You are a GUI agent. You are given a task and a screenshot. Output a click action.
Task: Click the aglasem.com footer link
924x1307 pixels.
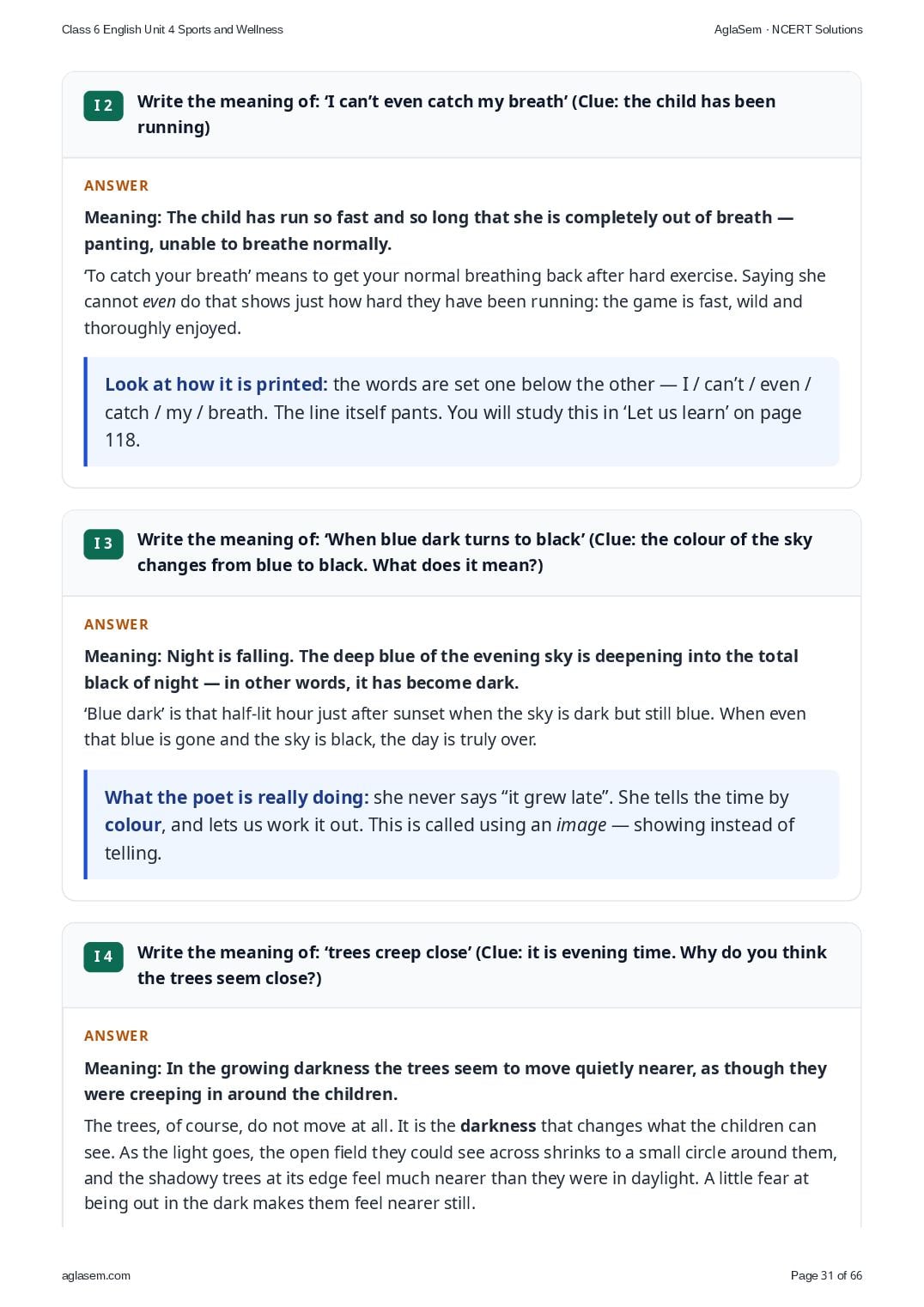pos(96,1275)
